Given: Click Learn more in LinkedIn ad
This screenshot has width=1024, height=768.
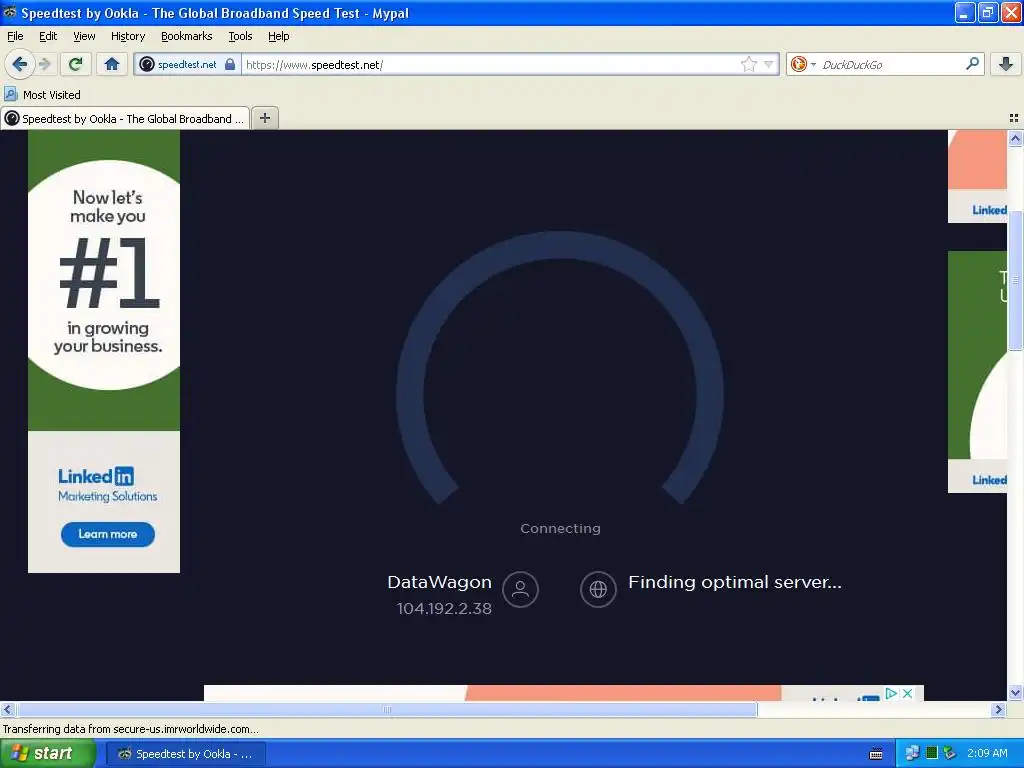Looking at the screenshot, I should (108, 534).
